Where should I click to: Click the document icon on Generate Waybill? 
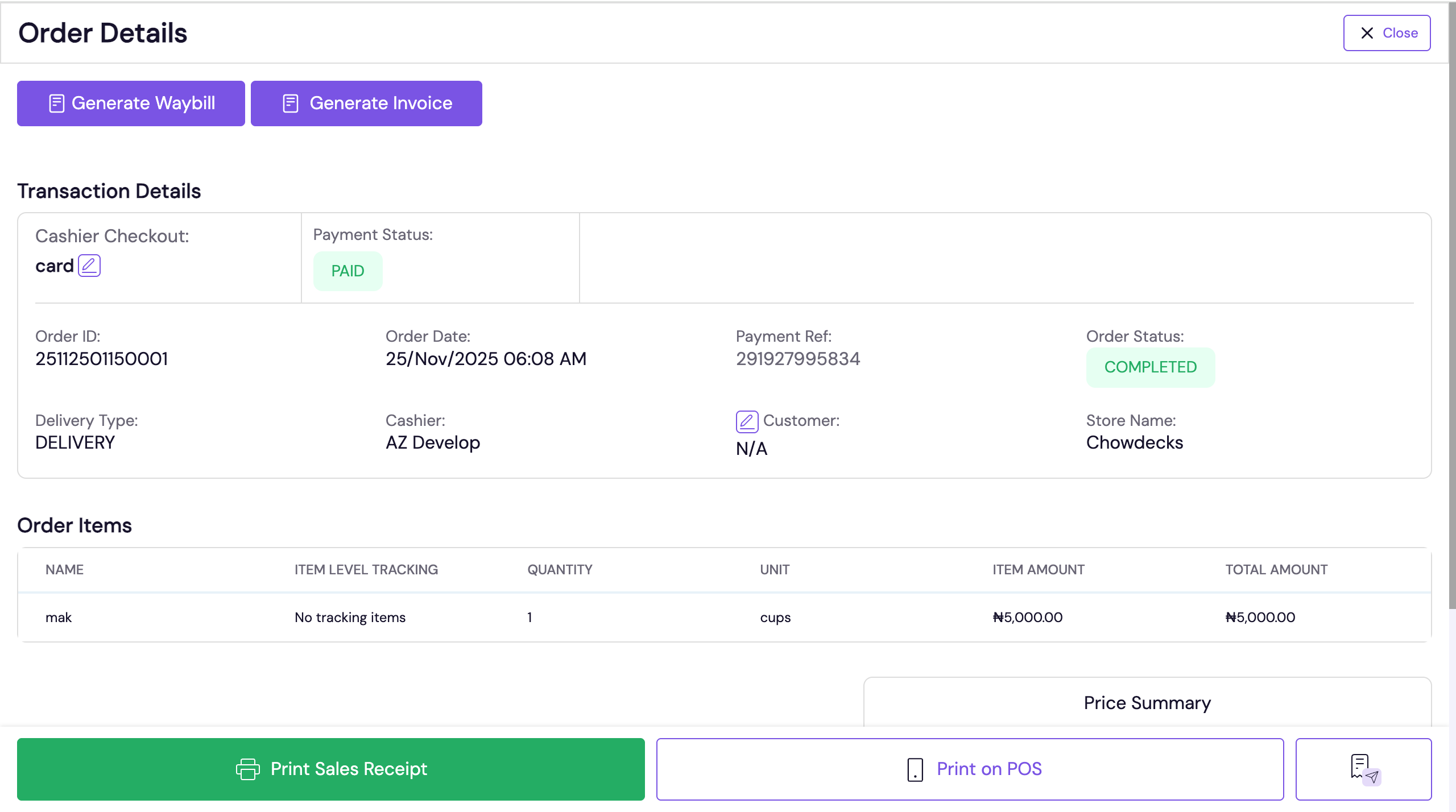(57, 103)
